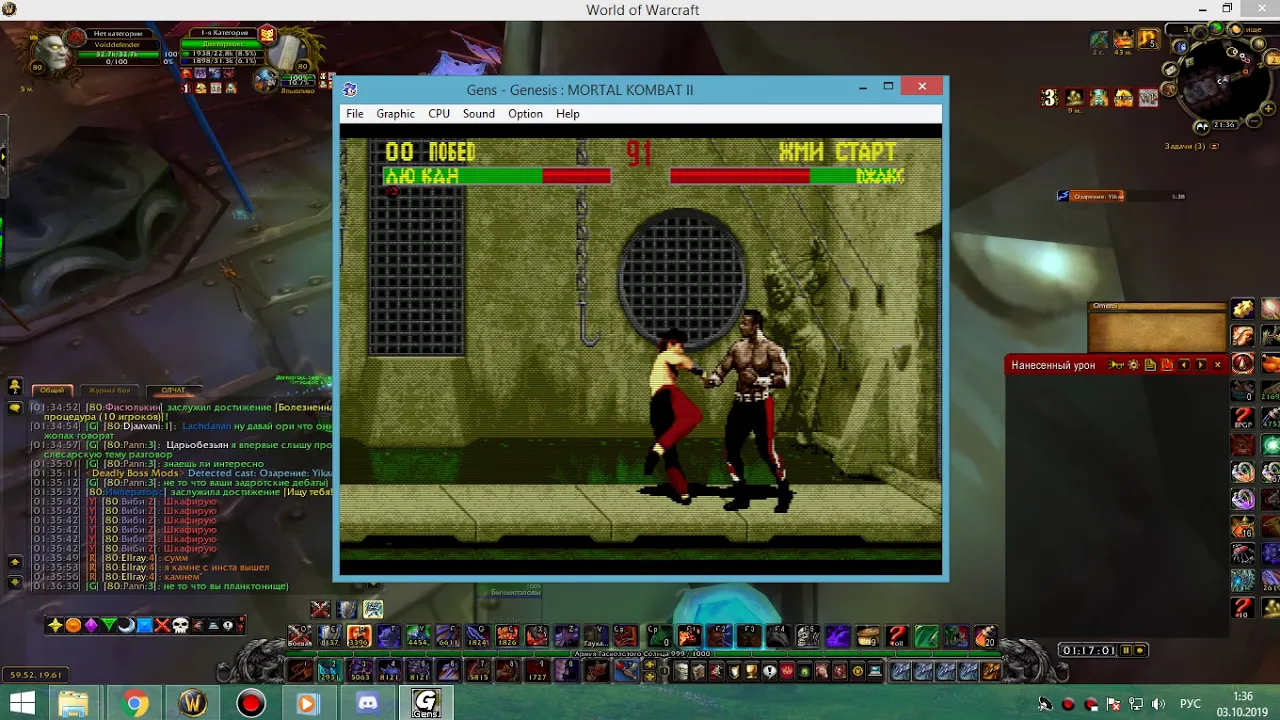Open the Sound menu in Gens
The width and height of the screenshot is (1280, 720).
click(478, 114)
